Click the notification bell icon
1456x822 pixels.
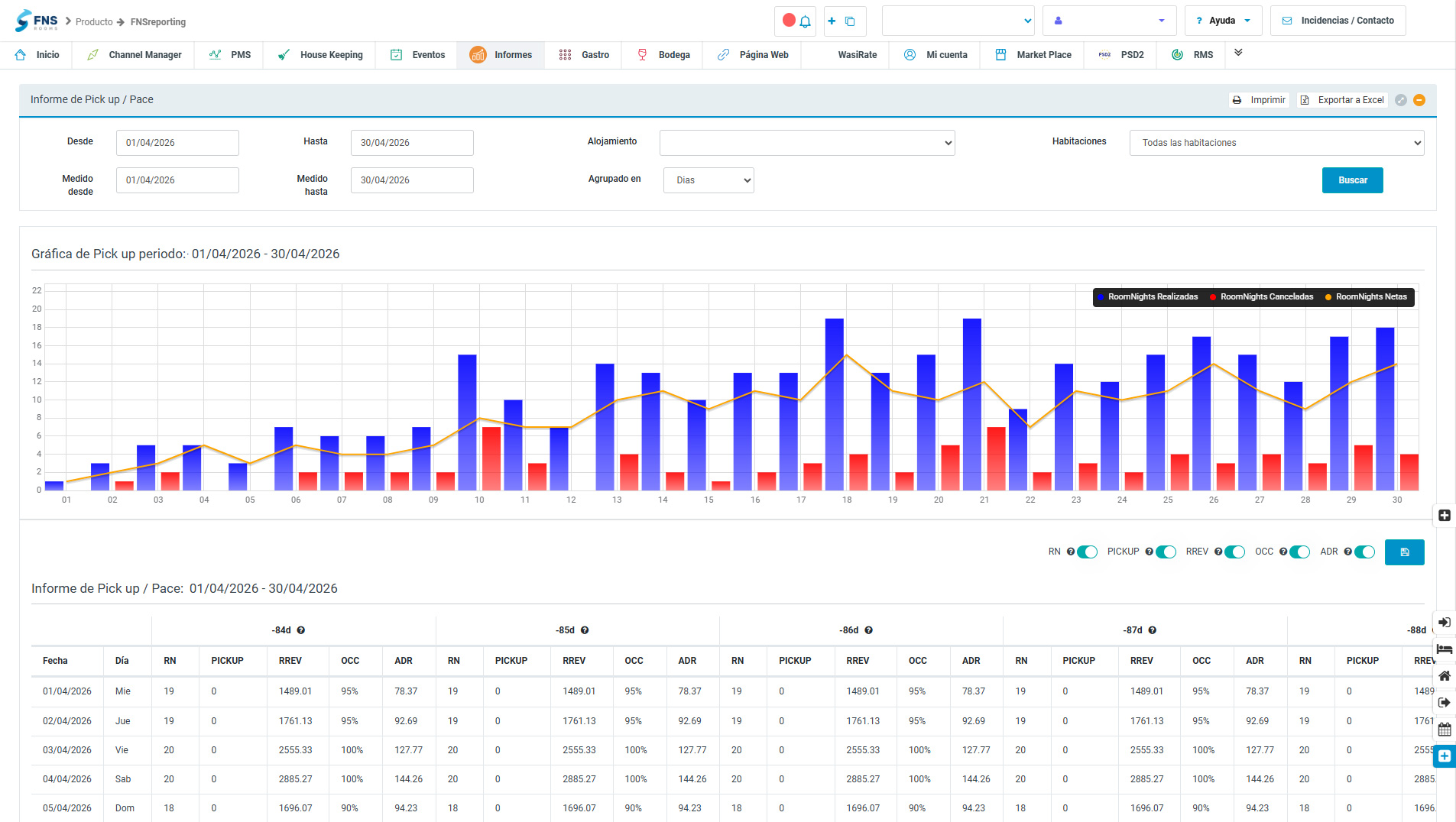pyautogui.click(x=805, y=21)
